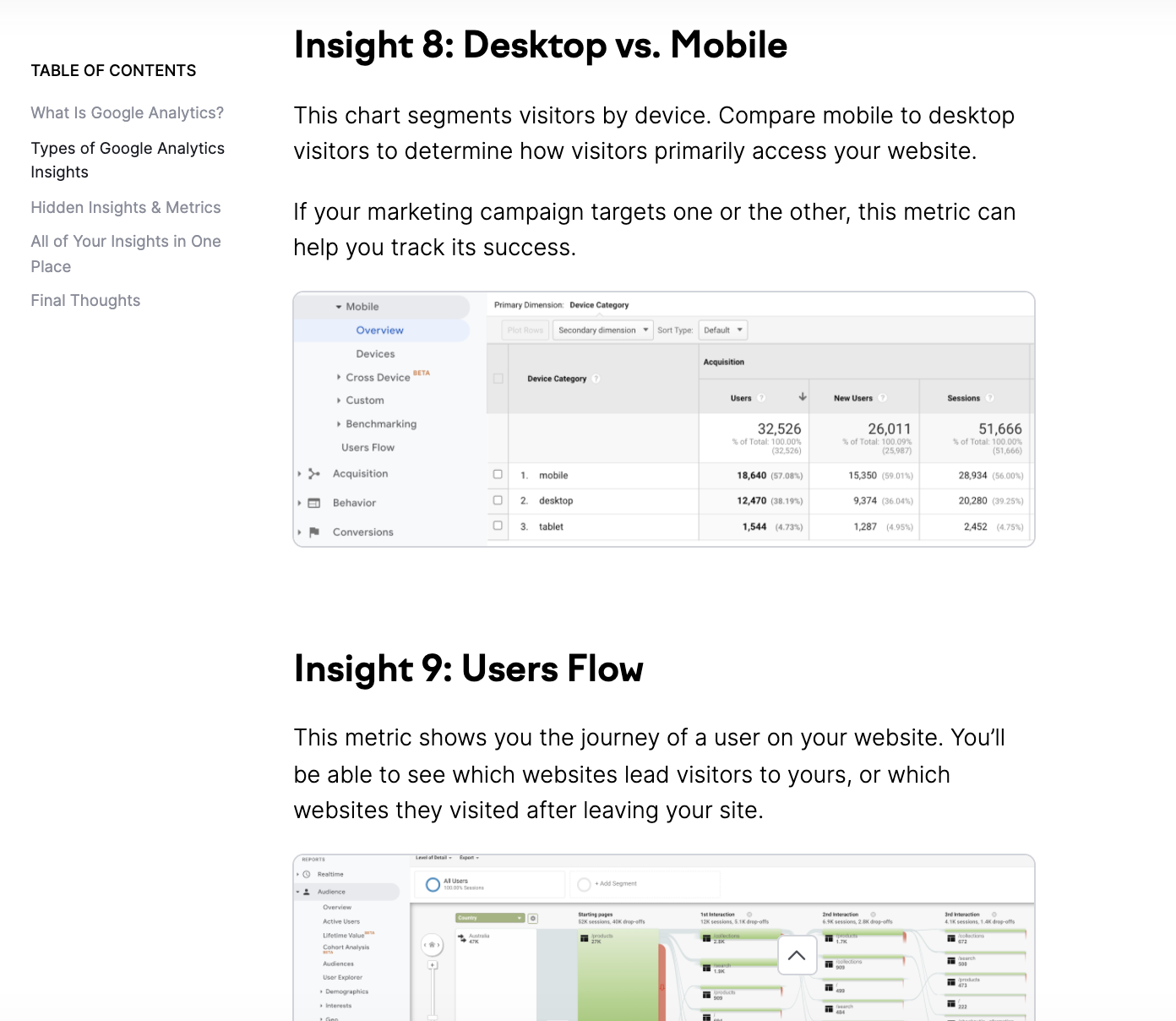Click the Acquisition icon in sidebar
This screenshot has width=1176, height=1021.
(314, 474)
